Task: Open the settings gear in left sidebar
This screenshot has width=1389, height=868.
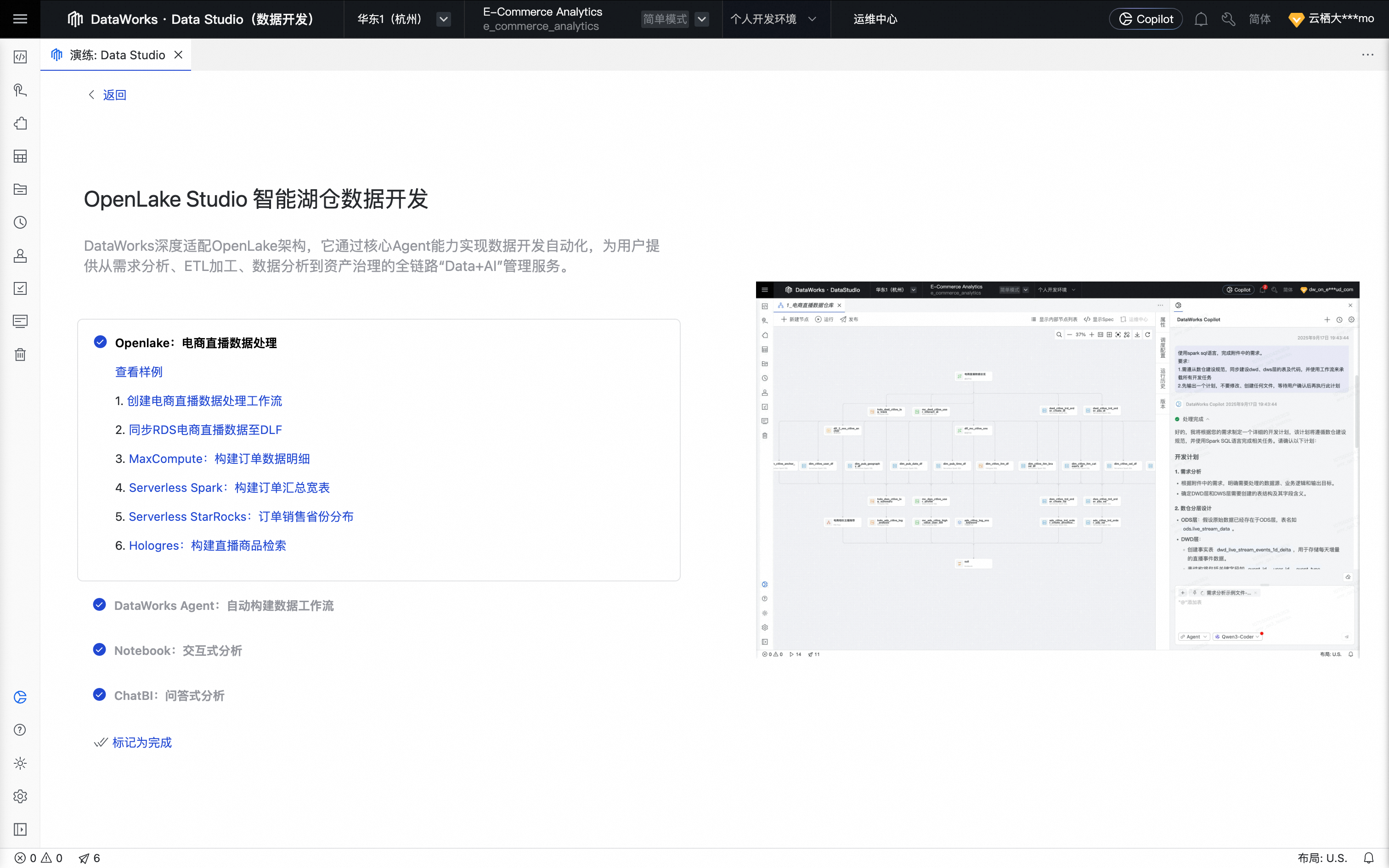Action: coord(20,796)
